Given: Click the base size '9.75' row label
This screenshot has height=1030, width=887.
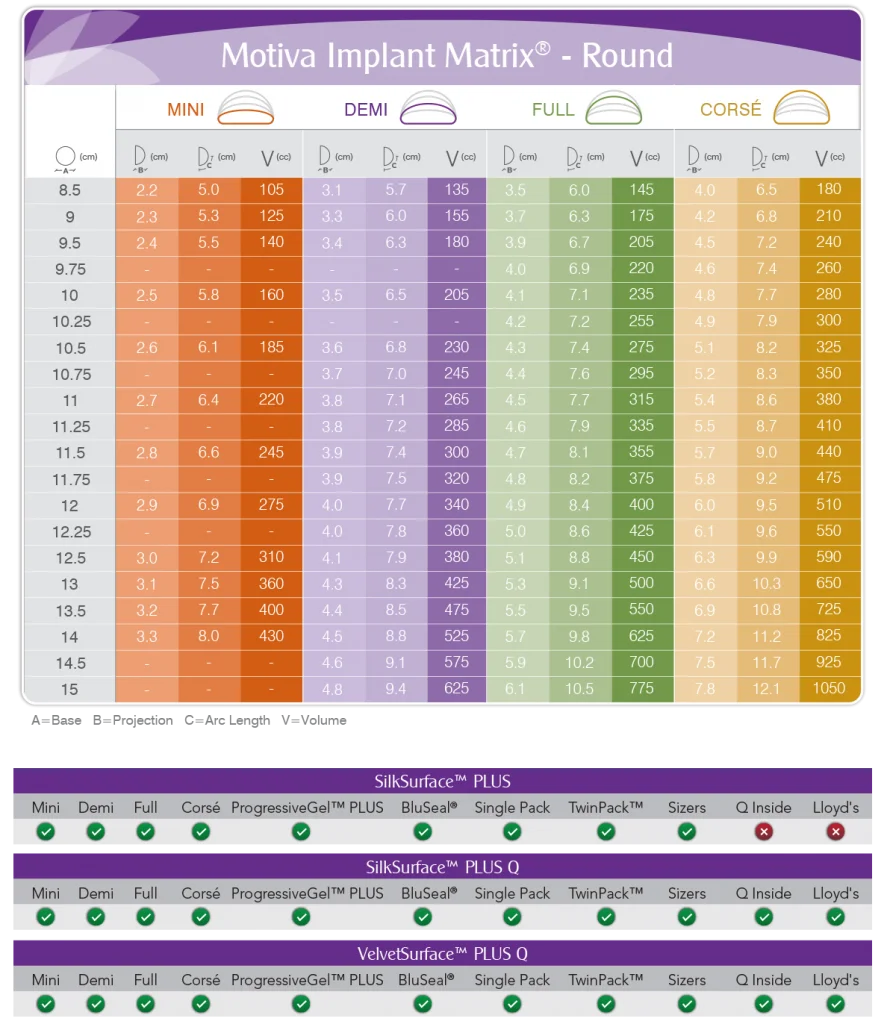Looking at the screenshot, I should (70, 269).
